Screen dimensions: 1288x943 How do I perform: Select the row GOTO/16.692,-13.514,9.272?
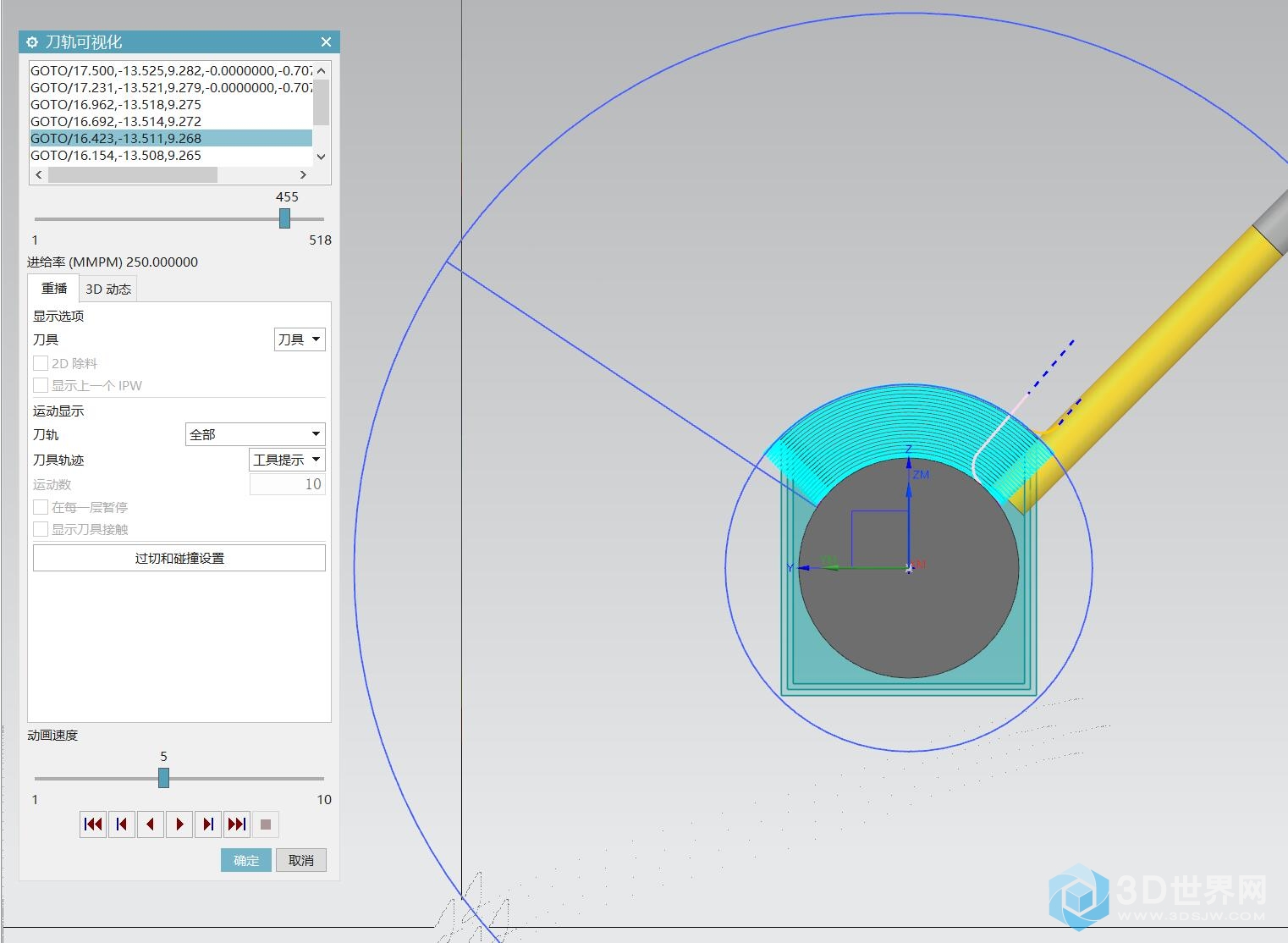tap(171, 121)
